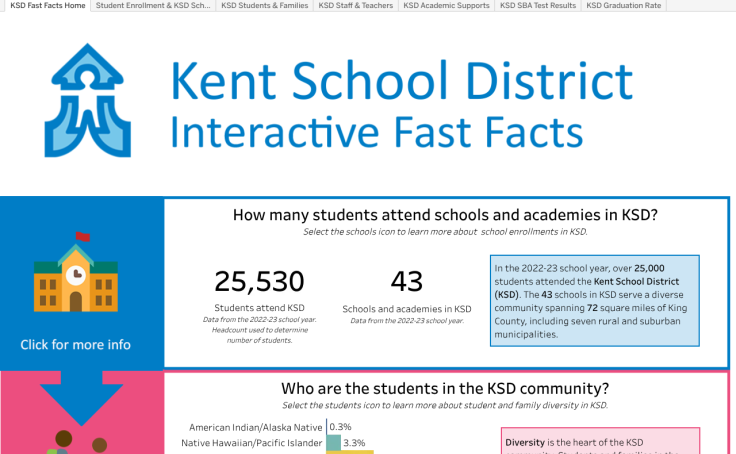The width and height of the screenshot is (736, 454).
Task: Go to KSD Staff & Teachers tab
Action: pyautogui.click(x=356, y=6)
